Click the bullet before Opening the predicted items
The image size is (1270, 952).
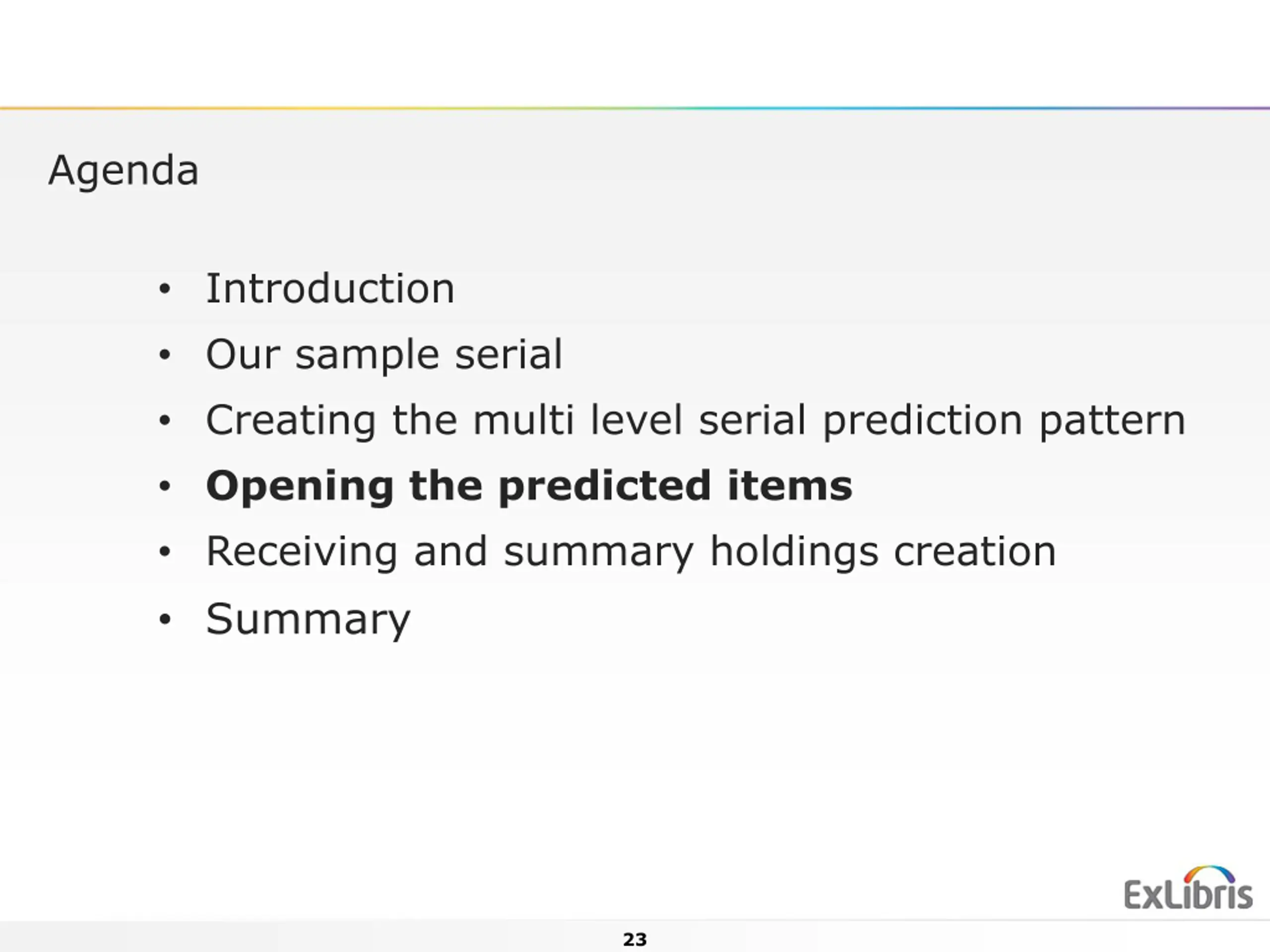click(x=165, y=486)
